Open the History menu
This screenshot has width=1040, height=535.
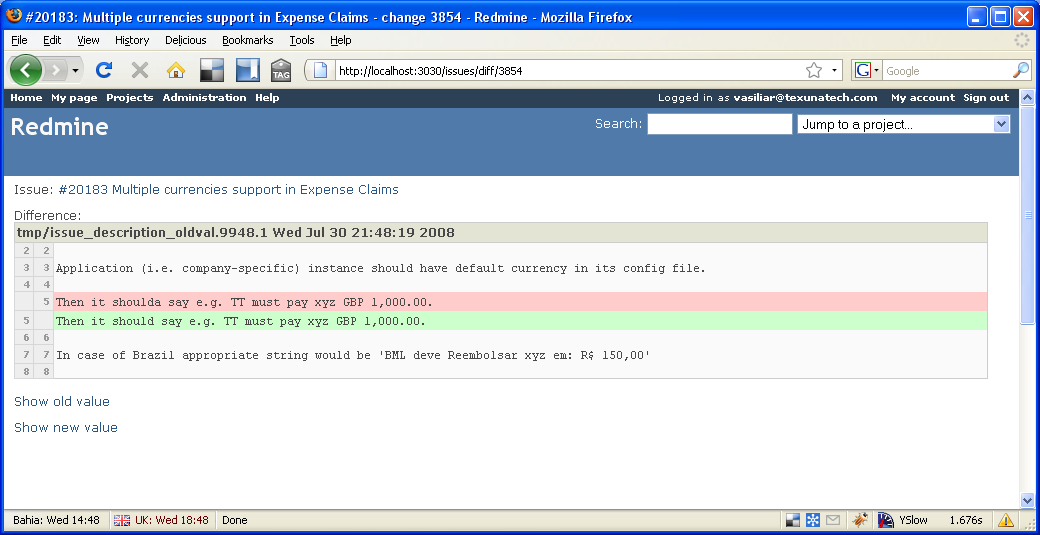132,40
